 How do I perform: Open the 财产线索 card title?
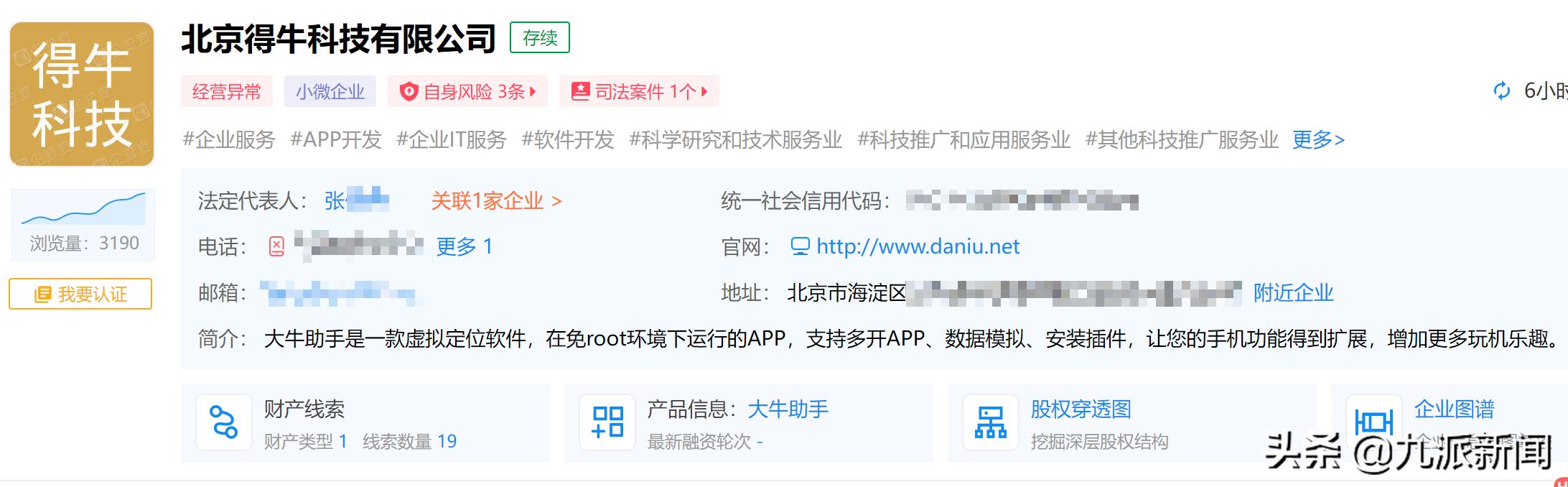304,409
